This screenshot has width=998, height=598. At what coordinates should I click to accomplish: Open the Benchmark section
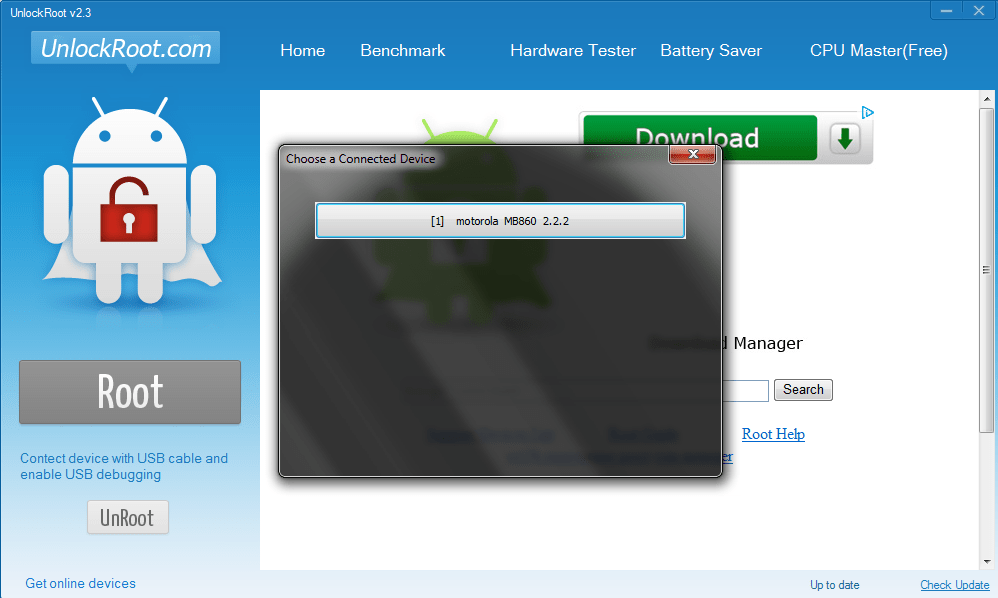(402, 50)
